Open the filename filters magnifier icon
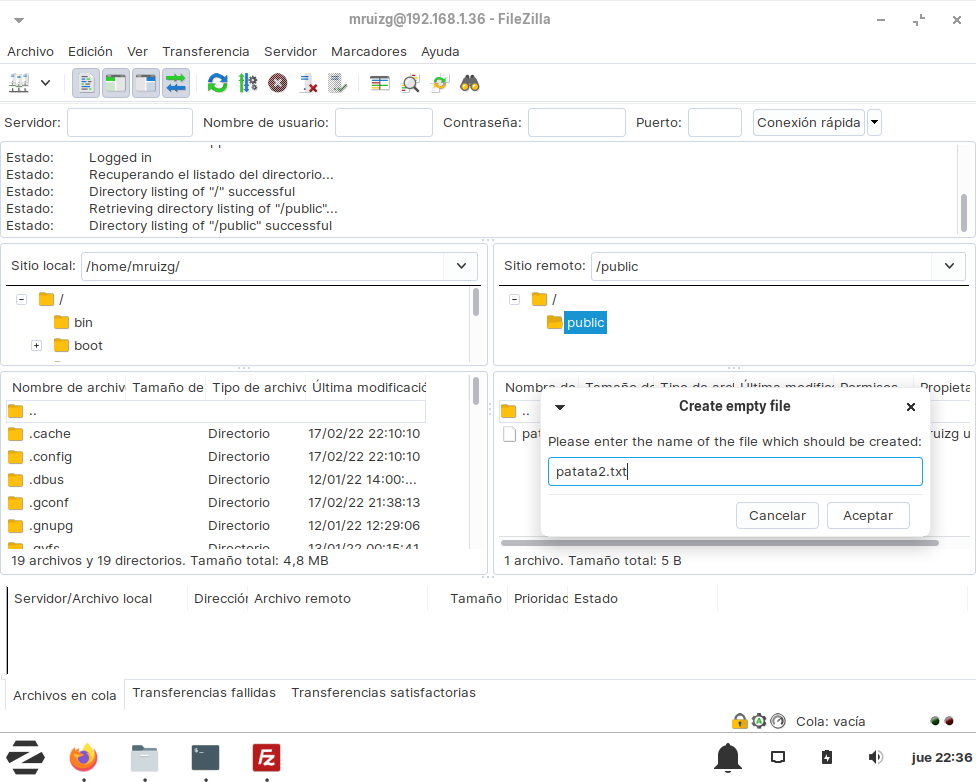 (410, 83)
